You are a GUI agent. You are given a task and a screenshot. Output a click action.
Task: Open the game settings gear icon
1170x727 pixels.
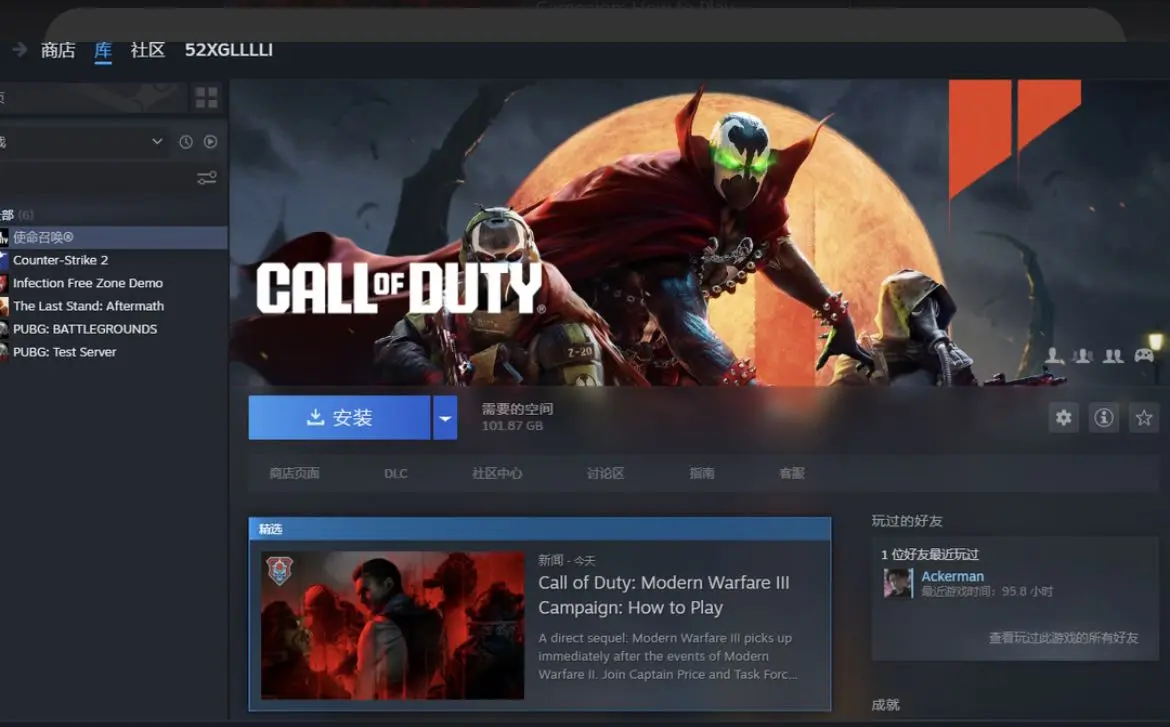pos(1063,417)
